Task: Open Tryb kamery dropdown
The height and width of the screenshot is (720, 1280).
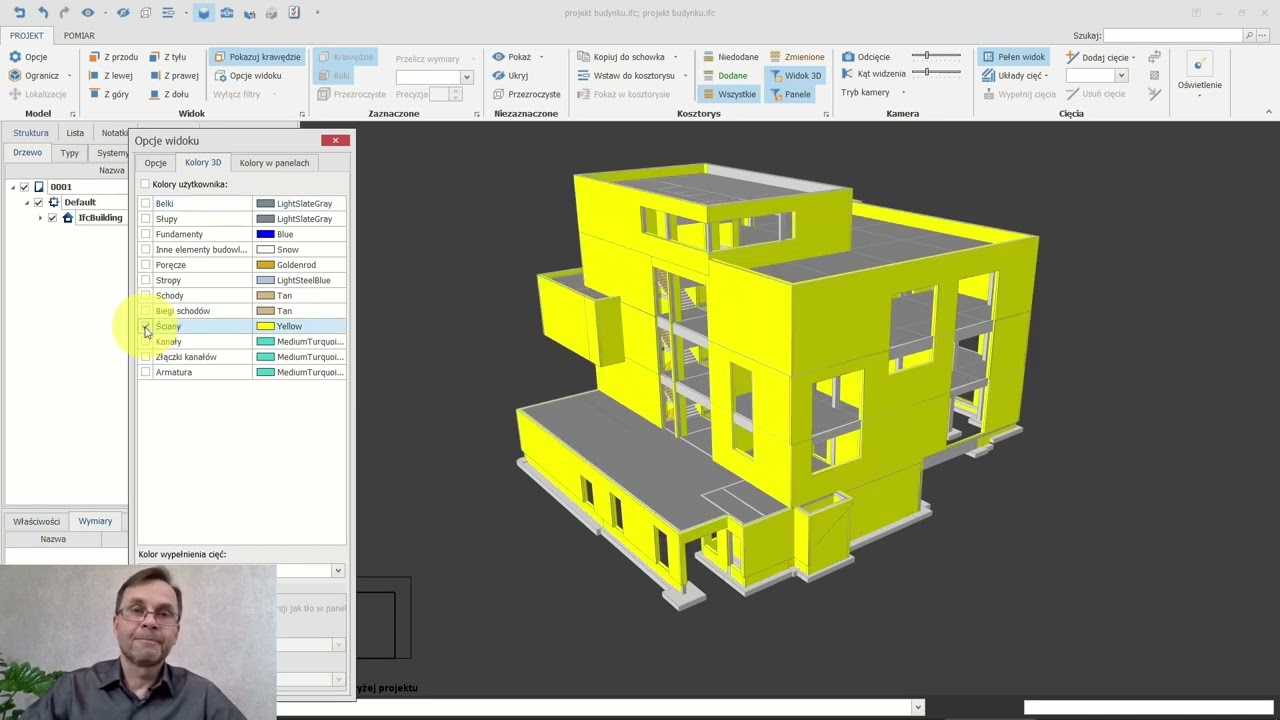Action: [x=873, y=92]
